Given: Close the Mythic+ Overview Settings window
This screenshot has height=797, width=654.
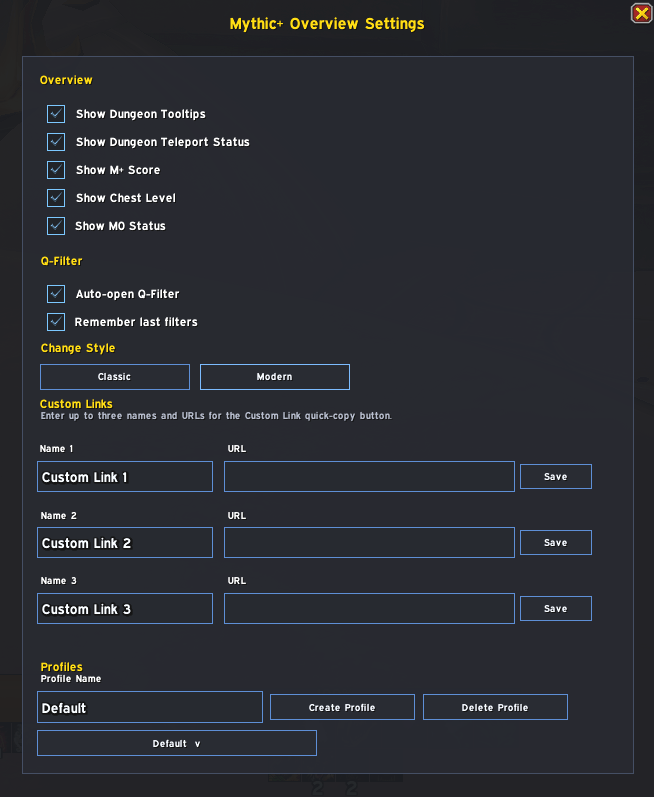Looking at the screenshot, I should pyautogui.click(x=641, y=14).
